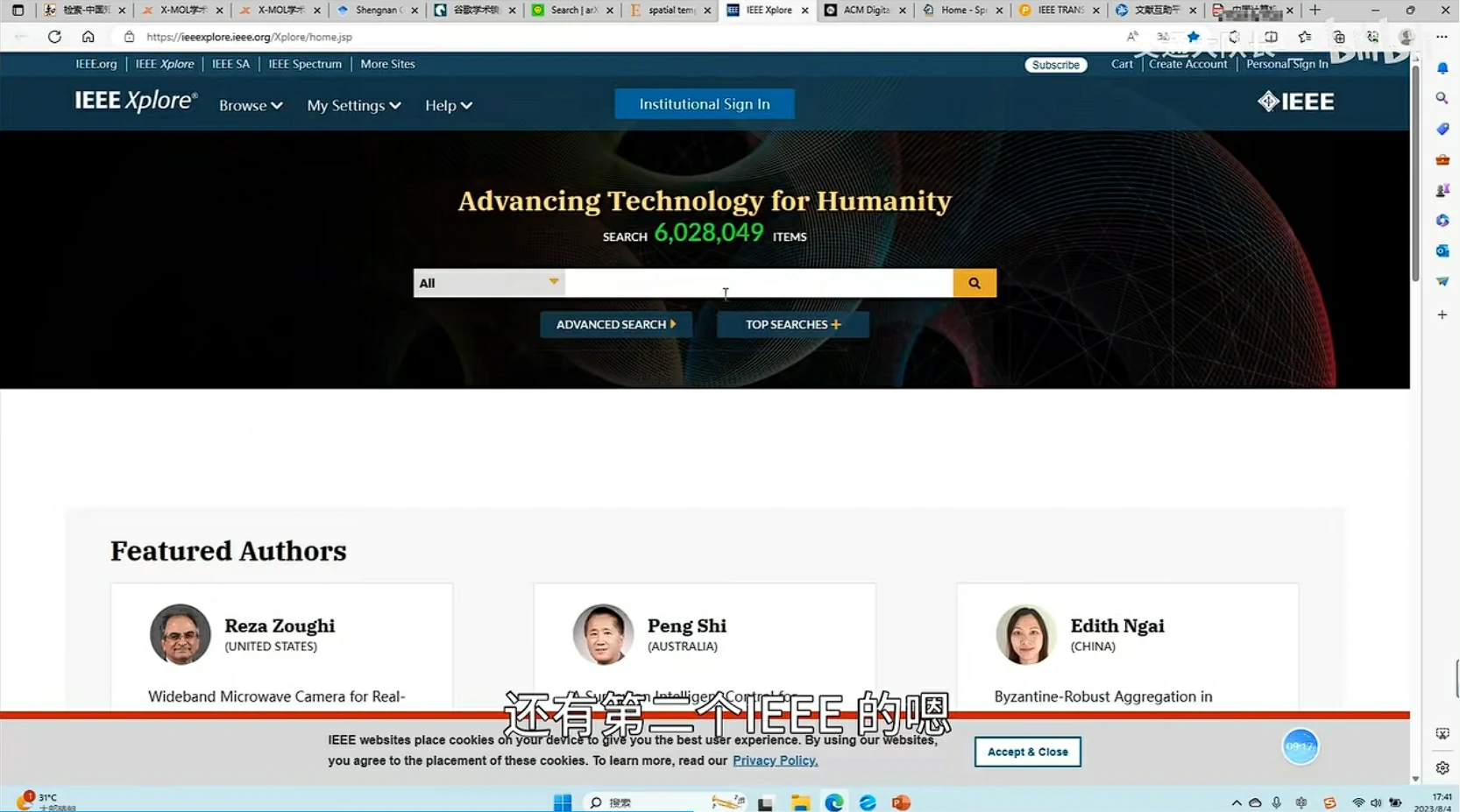Click the Windows Start button
1460x812 pixels.
[563, 802]
